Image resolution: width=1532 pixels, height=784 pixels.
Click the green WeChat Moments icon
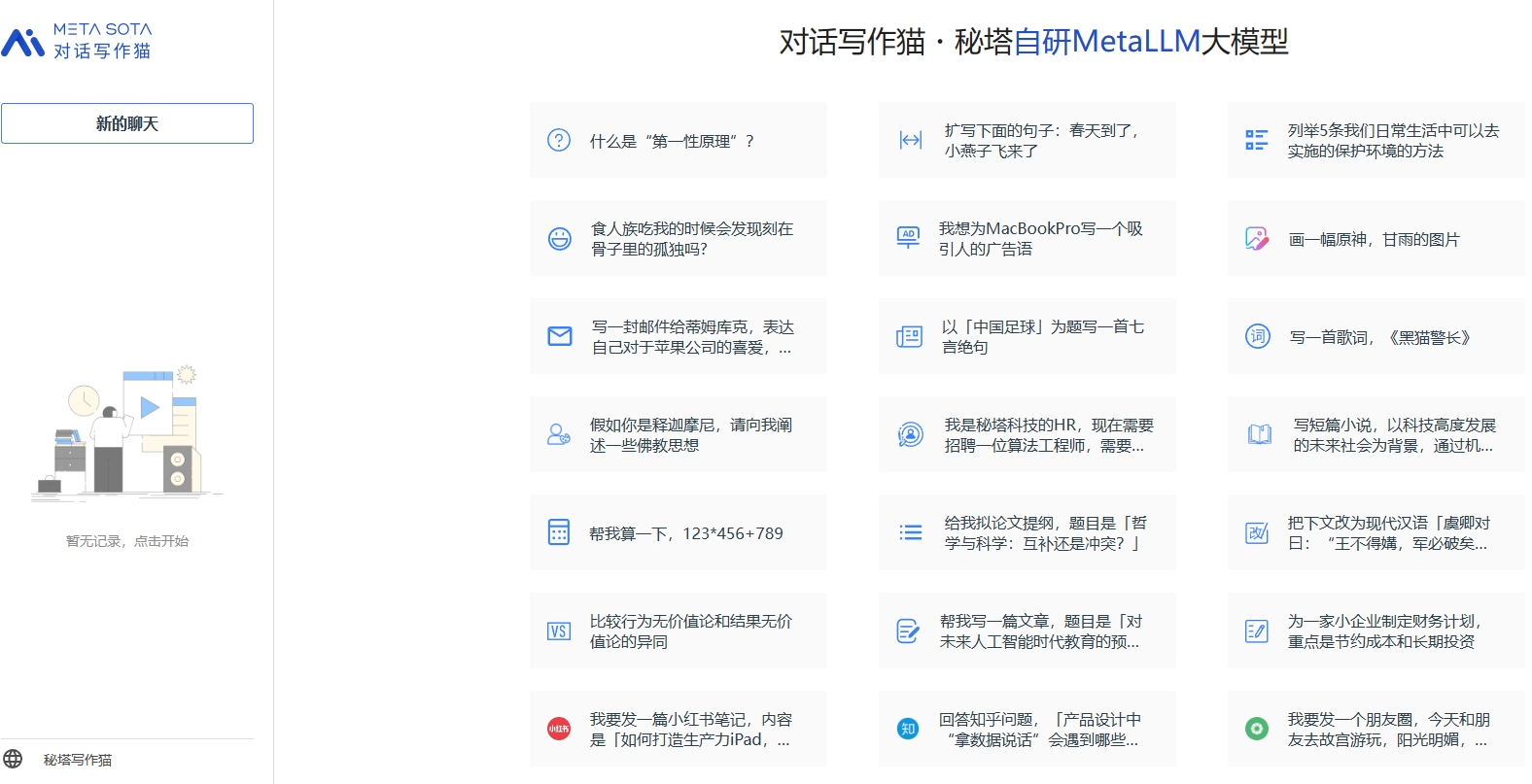pyautogui.click(x=1257, y=729)
